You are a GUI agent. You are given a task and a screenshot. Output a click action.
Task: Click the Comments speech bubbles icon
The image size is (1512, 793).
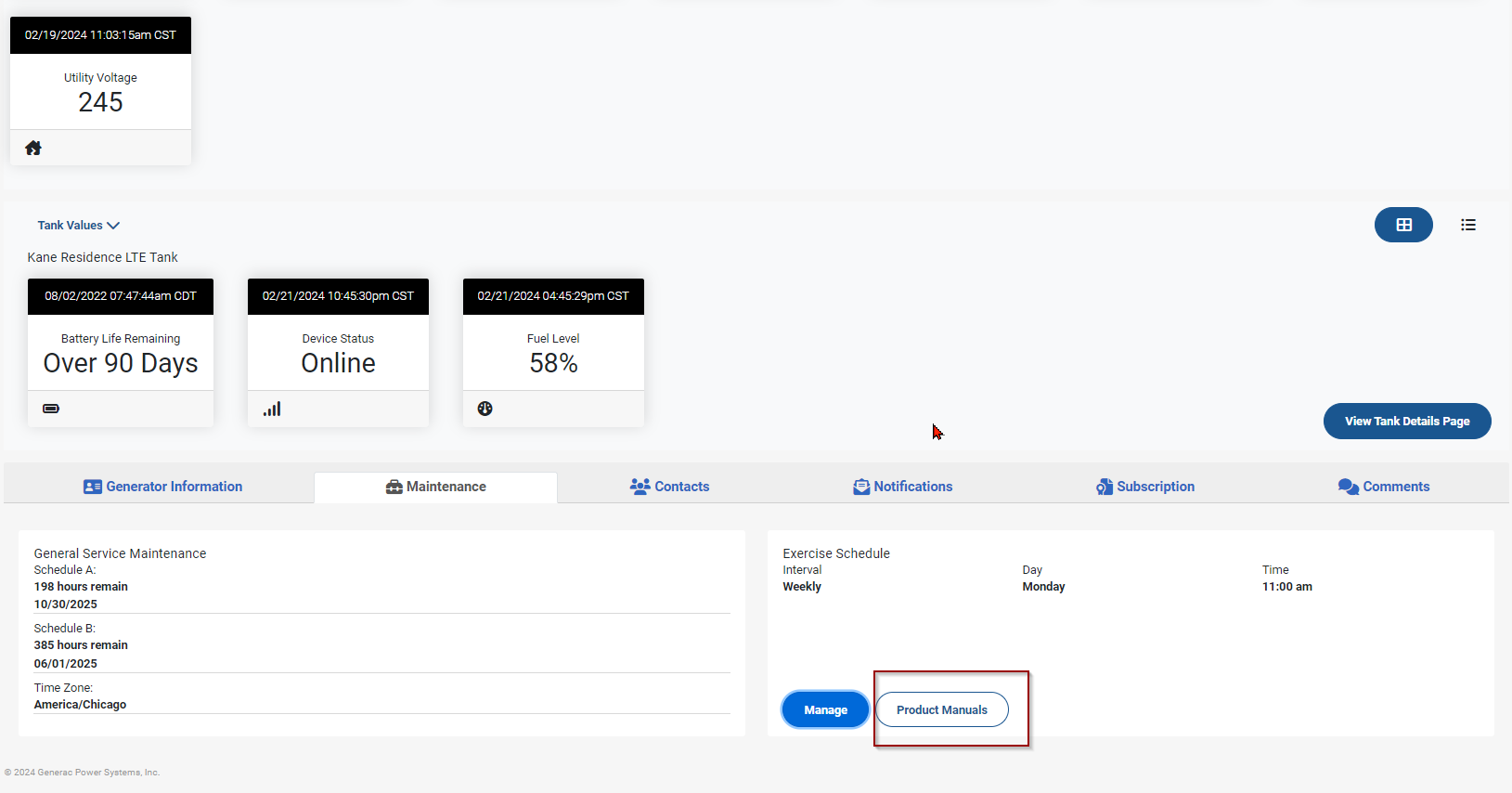pyautogui.click(x=1349, y=487)
